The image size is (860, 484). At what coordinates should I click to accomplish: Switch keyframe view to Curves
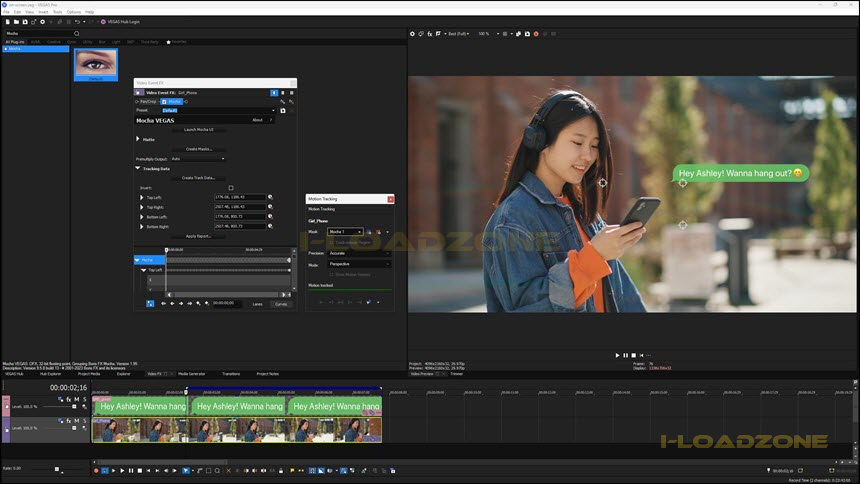tap(281, 304)
